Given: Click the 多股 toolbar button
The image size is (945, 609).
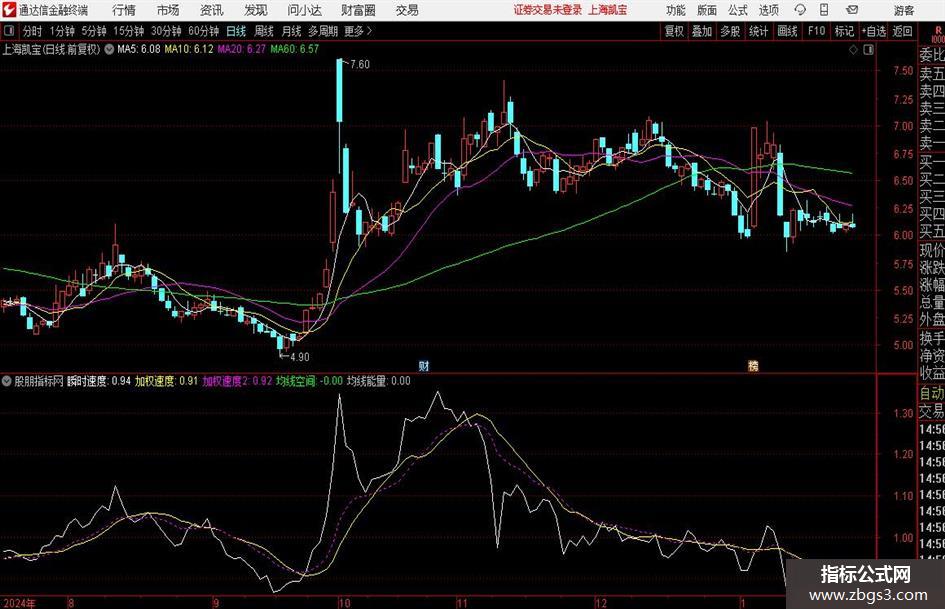Looking at the screenshot, I should coord(730,31).
